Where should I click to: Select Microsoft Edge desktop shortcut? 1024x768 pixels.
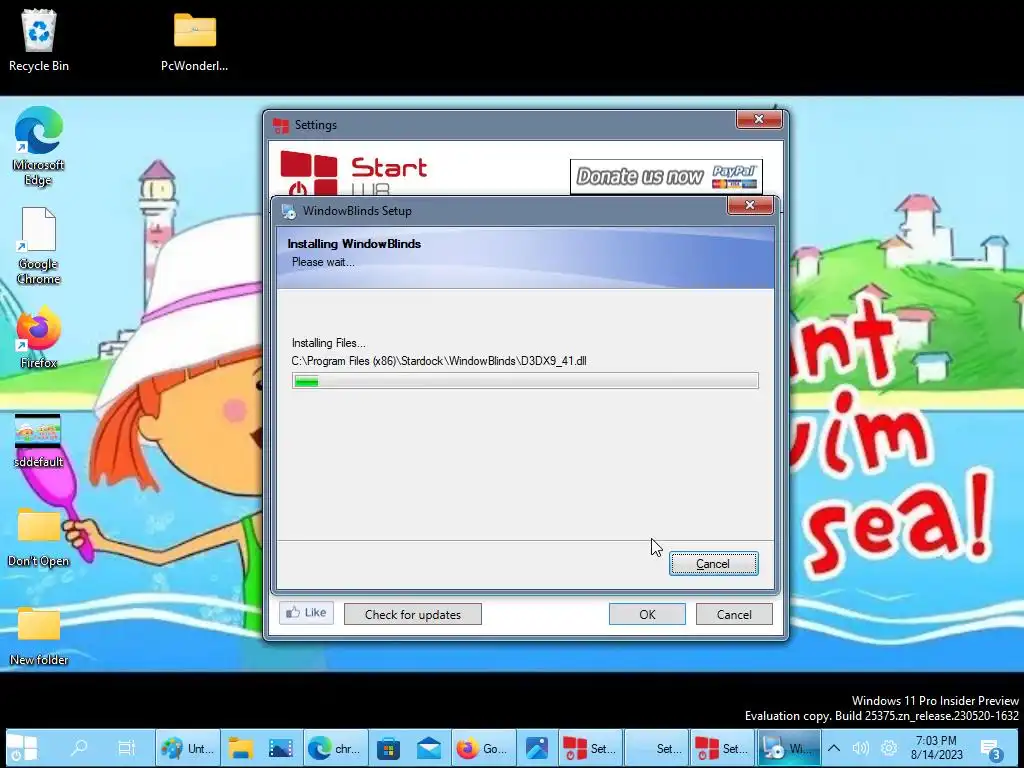[39, 146]
